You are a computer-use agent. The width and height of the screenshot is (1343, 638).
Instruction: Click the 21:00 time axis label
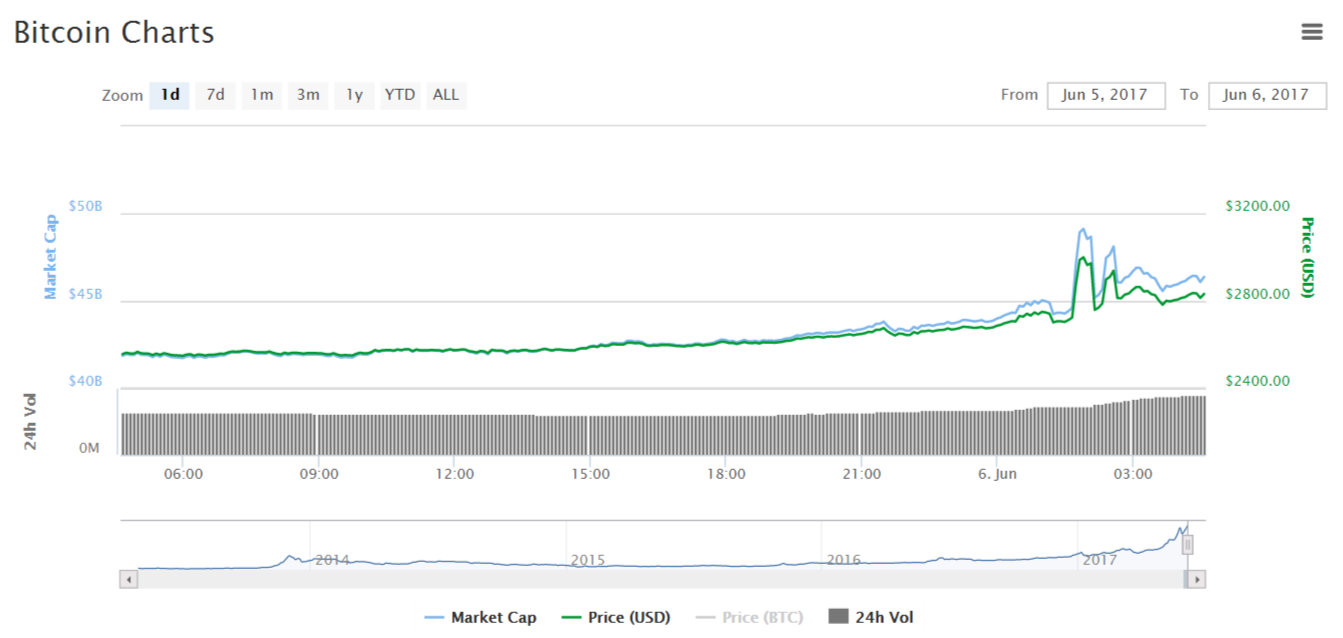[x=861, y=474]
